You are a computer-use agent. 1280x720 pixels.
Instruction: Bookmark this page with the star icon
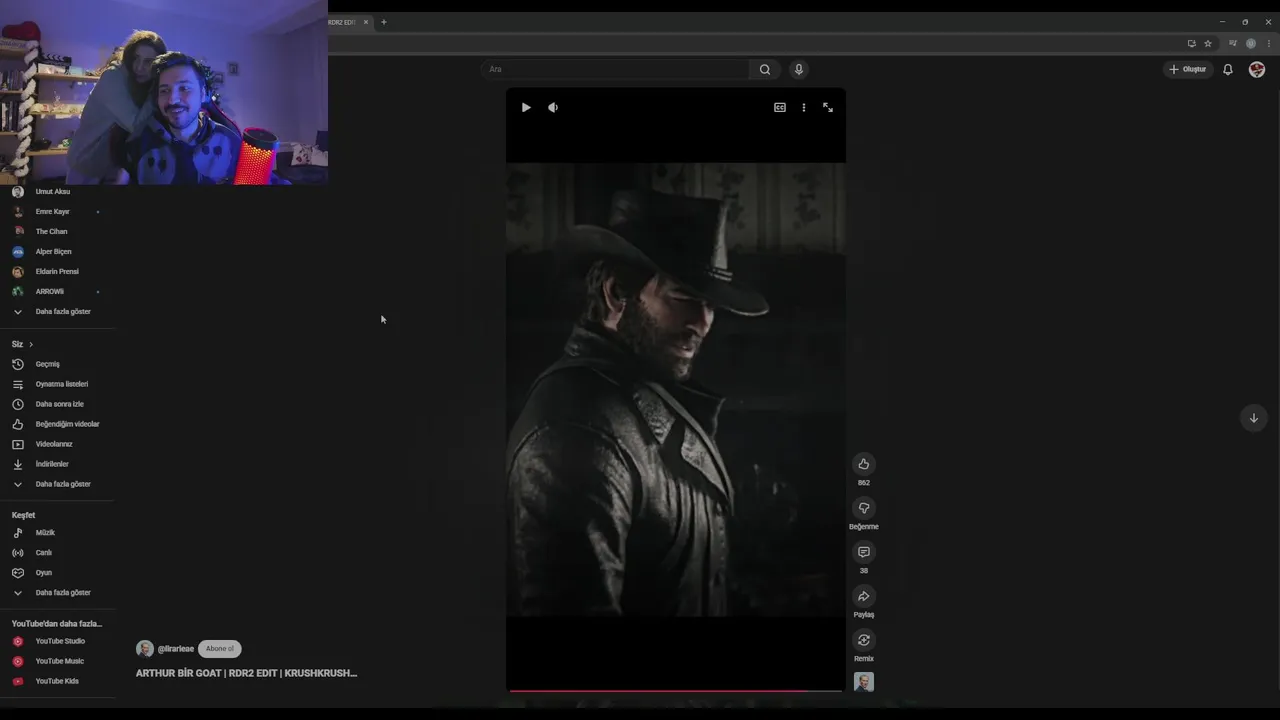[x=1208, y=43]
